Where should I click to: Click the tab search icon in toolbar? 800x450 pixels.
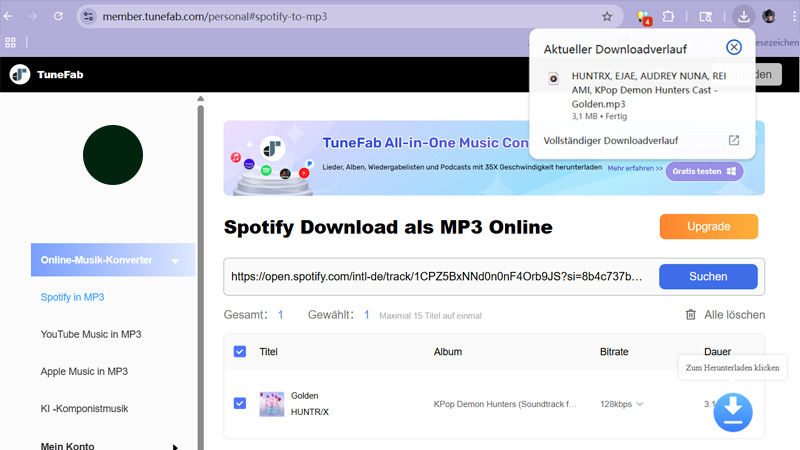pyautogui.click(x=706, y=17)
